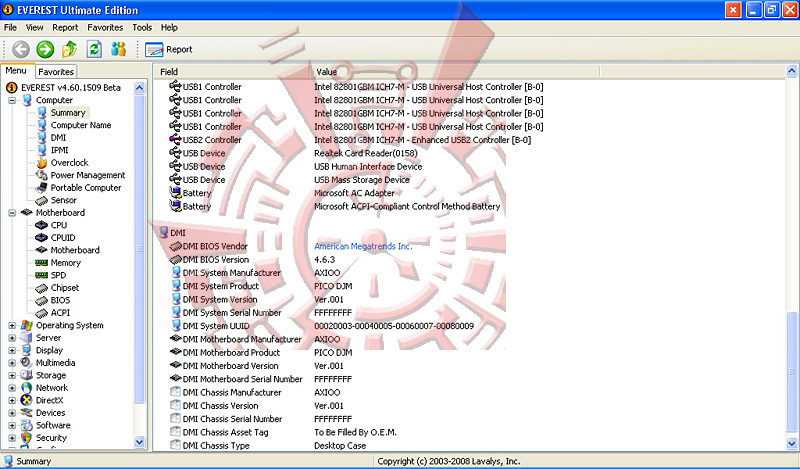The image size is (800, 469).
Task: Select the Computer Name icon in tree
Action: [42, 125]
